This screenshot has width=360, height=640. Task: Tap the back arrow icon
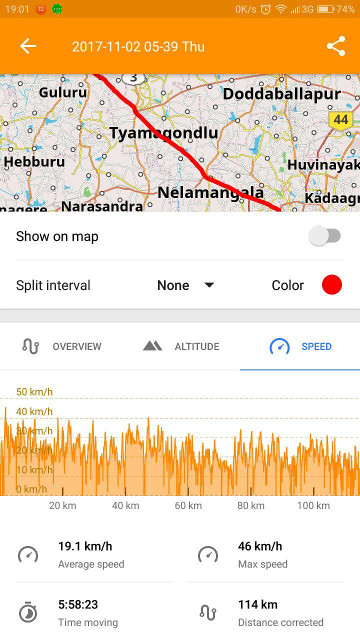tap(28, 46)
